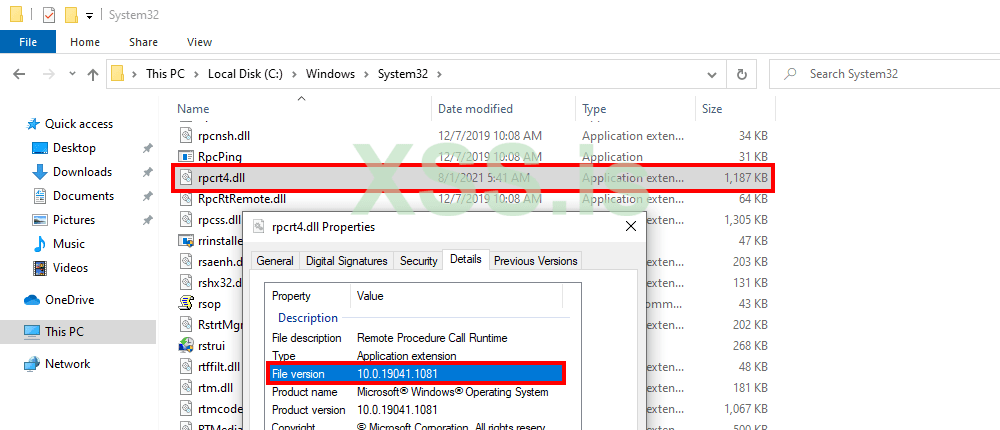Open the recent locations dropdown arrow
Viewport: 1000px width, 430px height.
click(72, 74)
